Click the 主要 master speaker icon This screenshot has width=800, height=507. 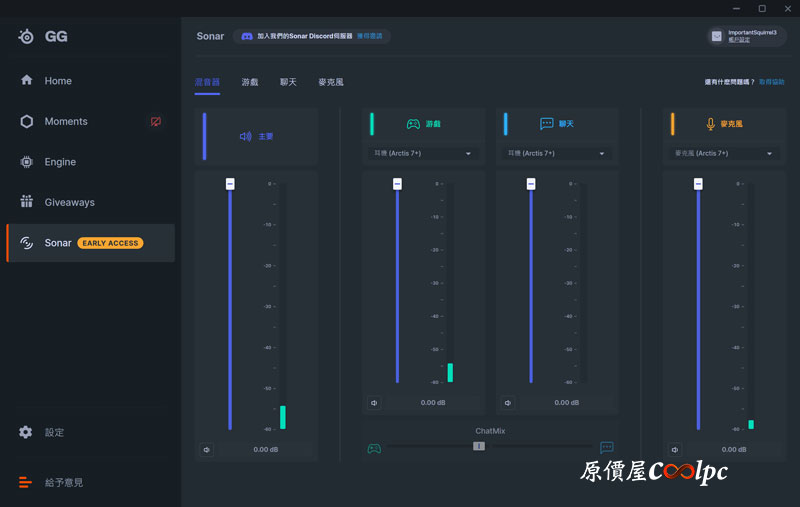coord(245,136)
